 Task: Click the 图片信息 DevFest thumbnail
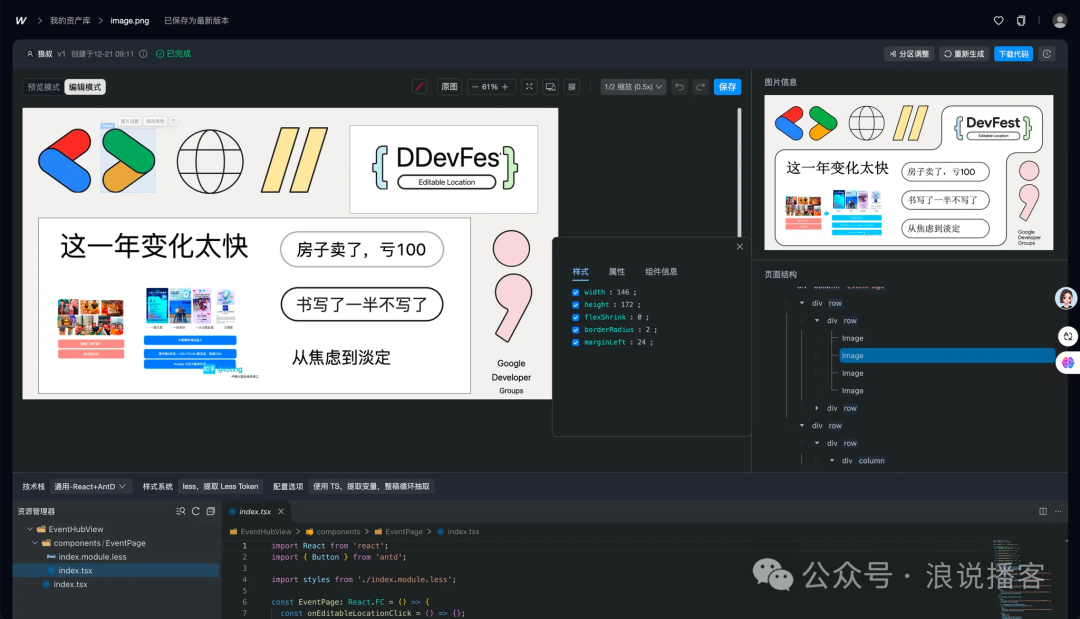point(908,172)
